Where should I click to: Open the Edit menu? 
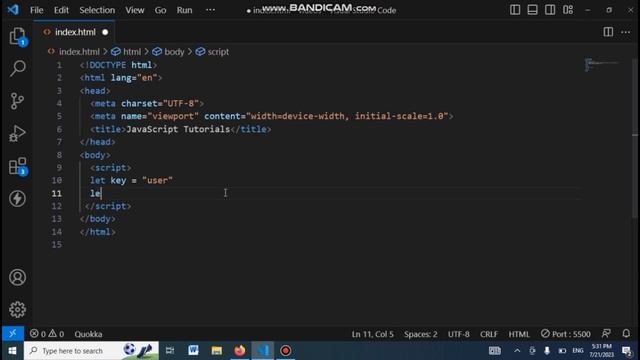[61, 10]
